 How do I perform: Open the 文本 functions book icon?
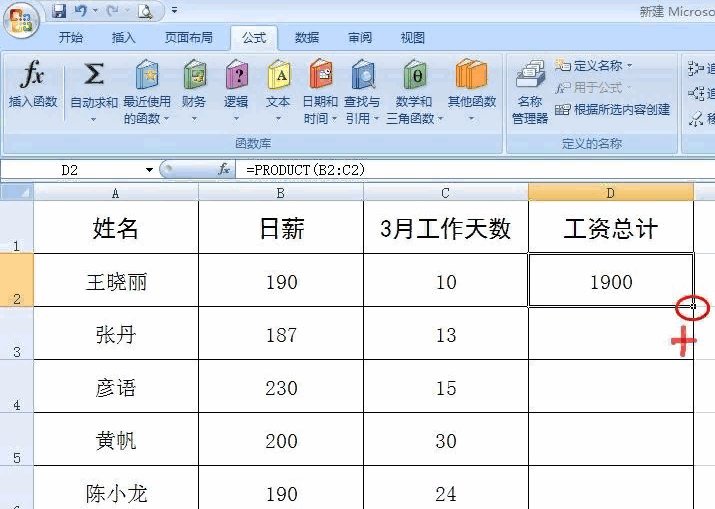coord(278,74)
